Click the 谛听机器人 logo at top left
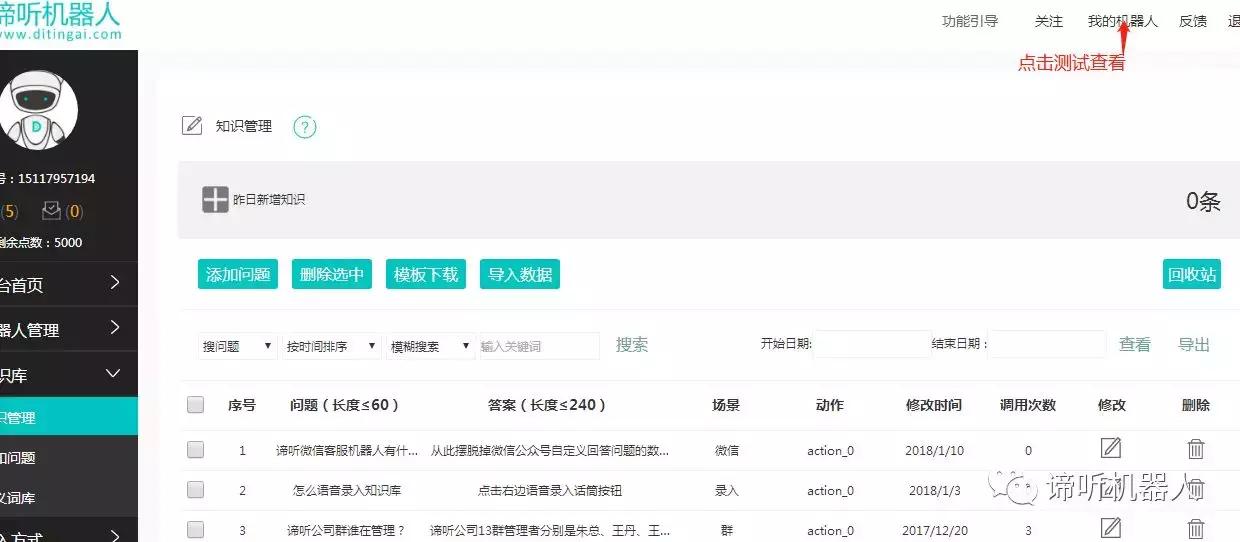The image size is (1240, 542). tap(60, 20)
